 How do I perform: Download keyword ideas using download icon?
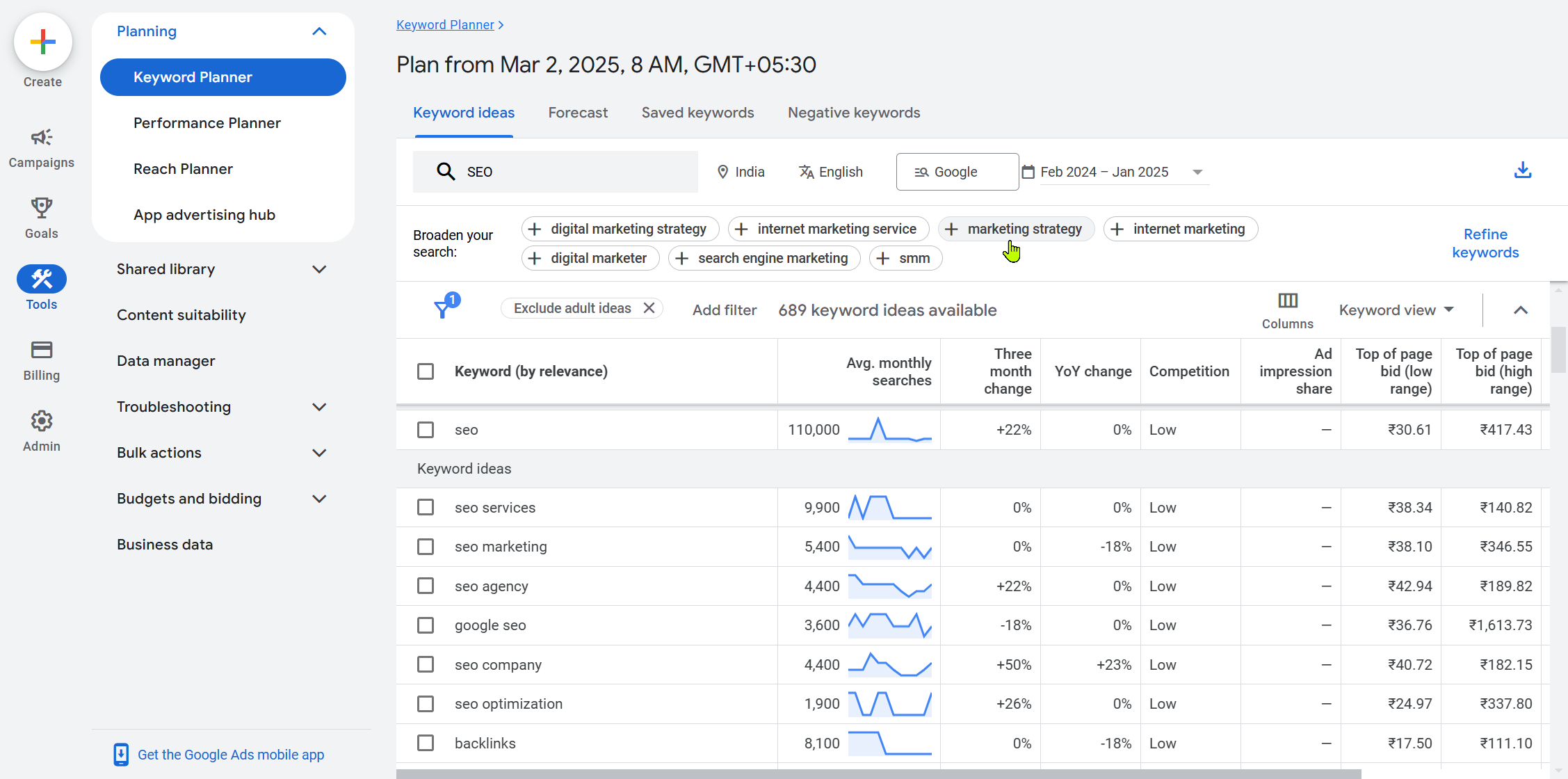1523,170
